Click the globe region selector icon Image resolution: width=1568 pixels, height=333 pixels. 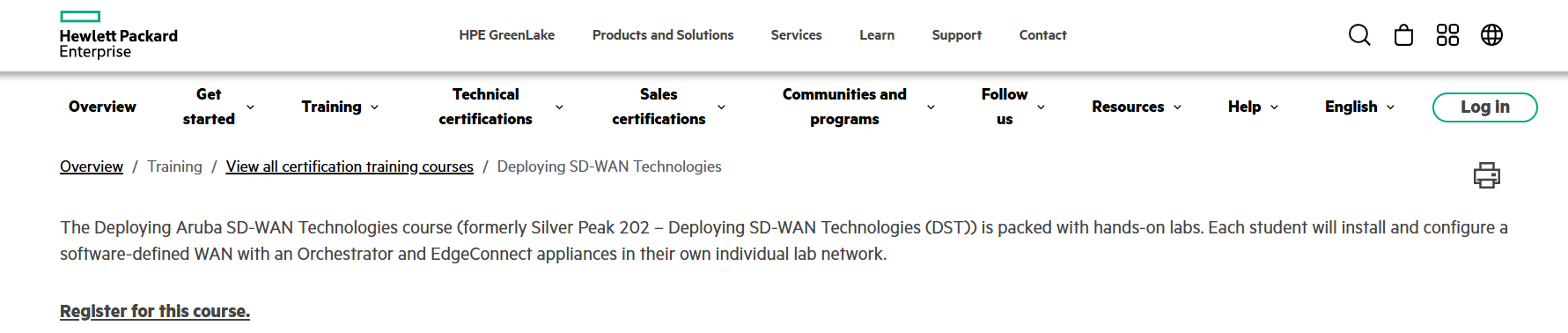tap(1491, 35)
